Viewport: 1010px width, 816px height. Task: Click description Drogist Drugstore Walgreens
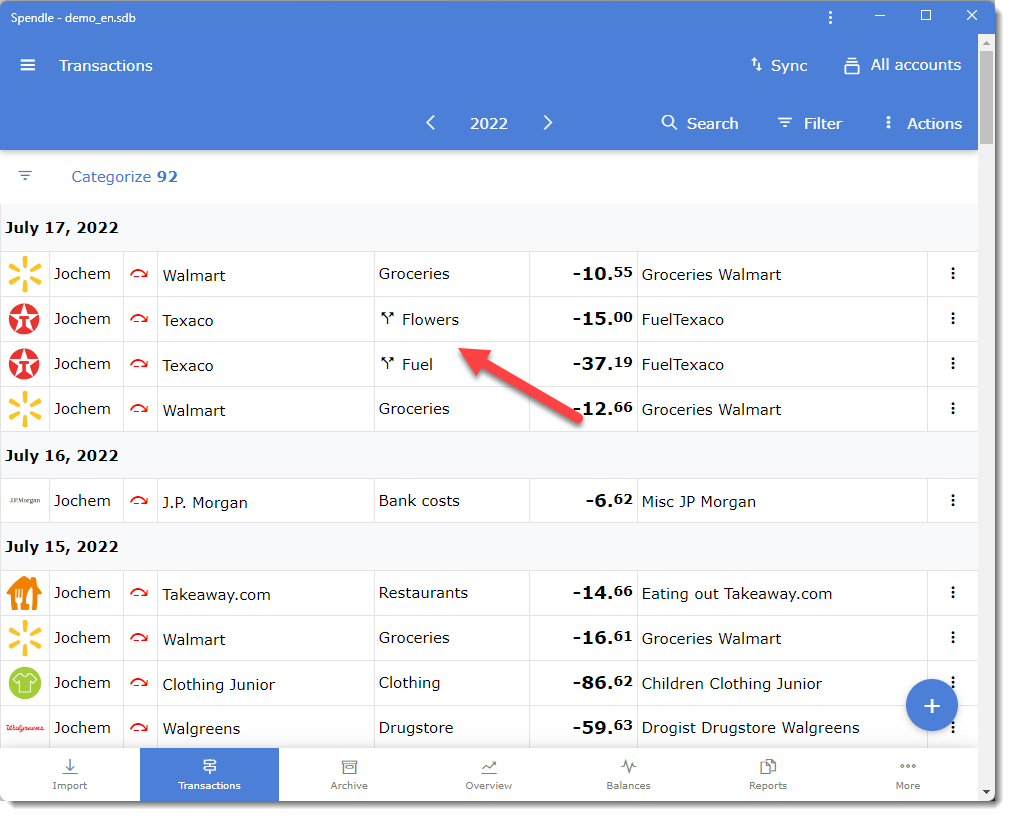click(x=750, y=728)
